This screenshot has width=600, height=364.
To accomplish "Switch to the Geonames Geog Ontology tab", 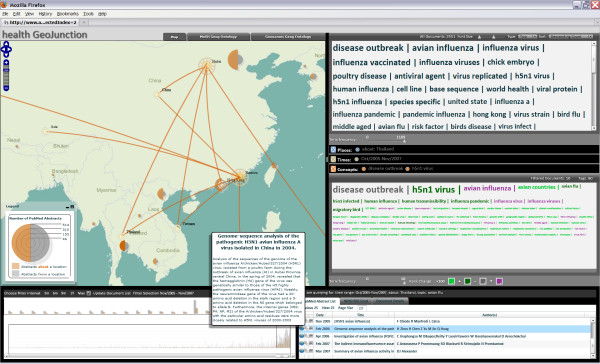I will [x=288, y=37].
